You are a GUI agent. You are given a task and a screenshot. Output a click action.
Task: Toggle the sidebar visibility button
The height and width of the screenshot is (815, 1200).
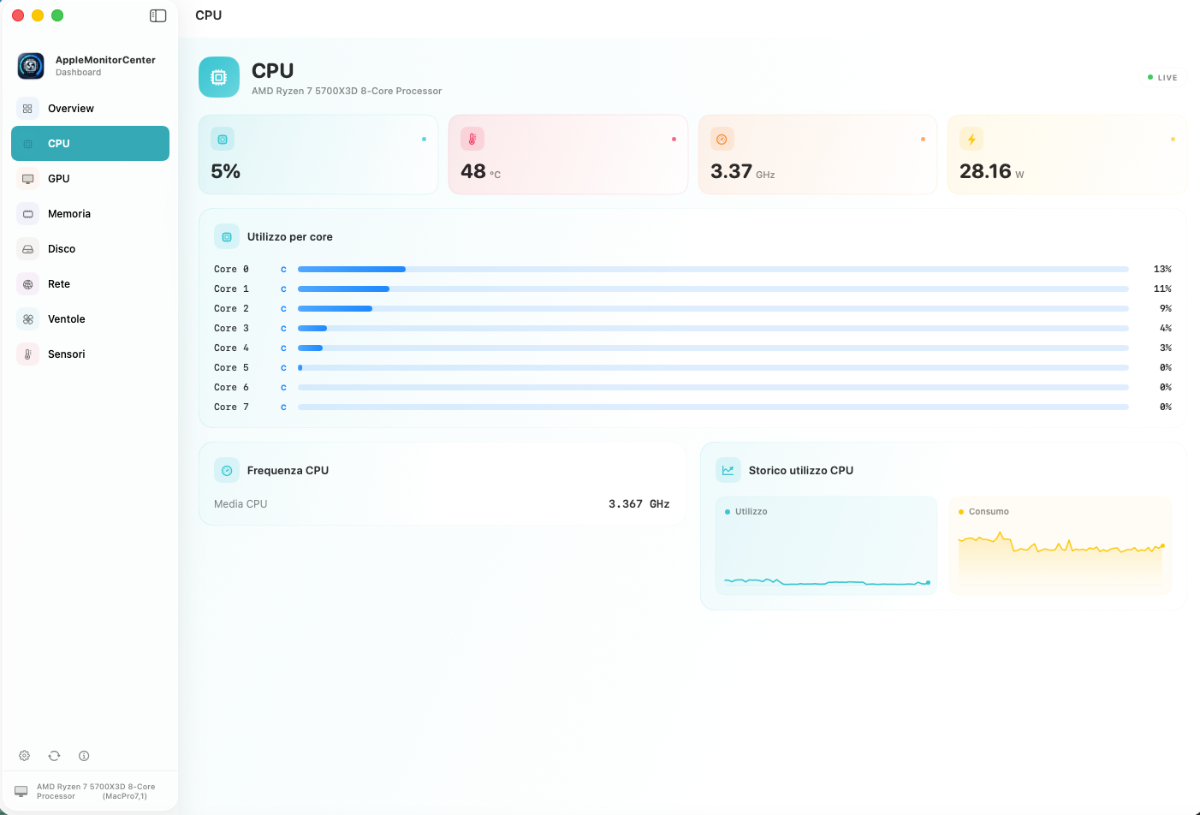point(158,15)
